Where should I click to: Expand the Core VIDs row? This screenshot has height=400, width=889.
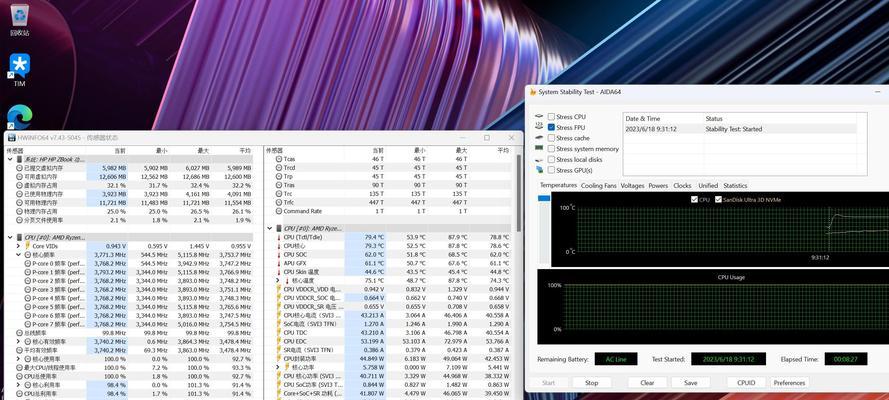(x=18, y=246)
